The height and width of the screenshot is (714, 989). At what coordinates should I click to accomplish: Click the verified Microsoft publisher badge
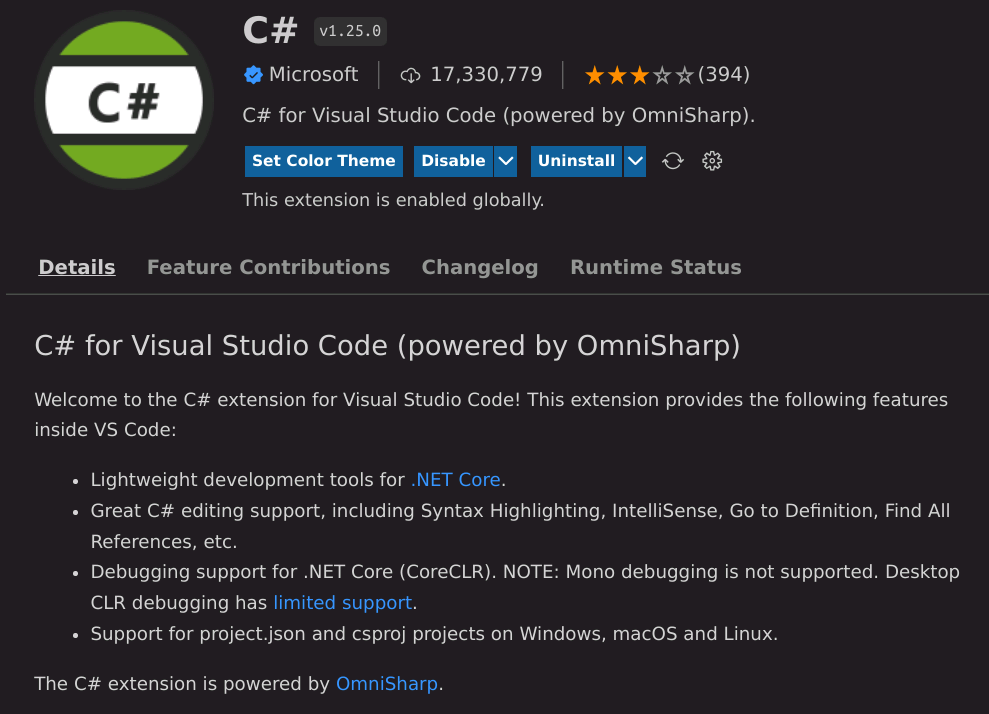(253, 74)
